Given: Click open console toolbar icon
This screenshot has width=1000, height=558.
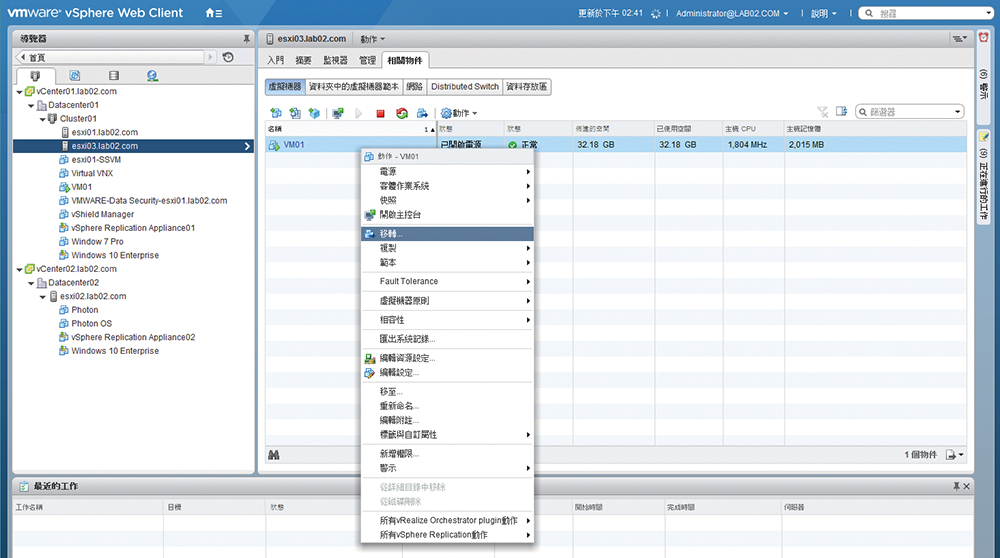Looking at the screenshot, I should (338, 113).
